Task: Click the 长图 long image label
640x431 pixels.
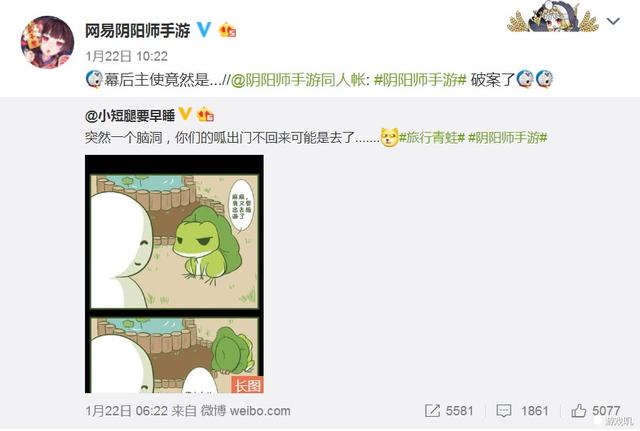Action: click(247, 385)
